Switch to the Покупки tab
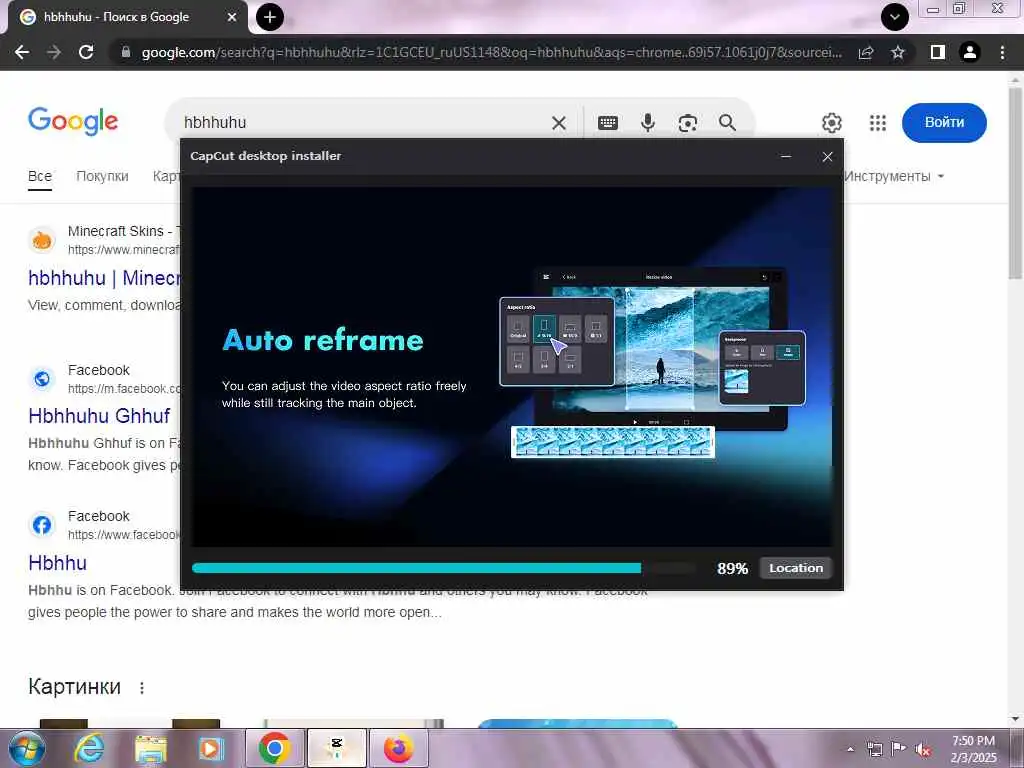This screenshot has width=1024, height=768. click(x=102, y=176)
